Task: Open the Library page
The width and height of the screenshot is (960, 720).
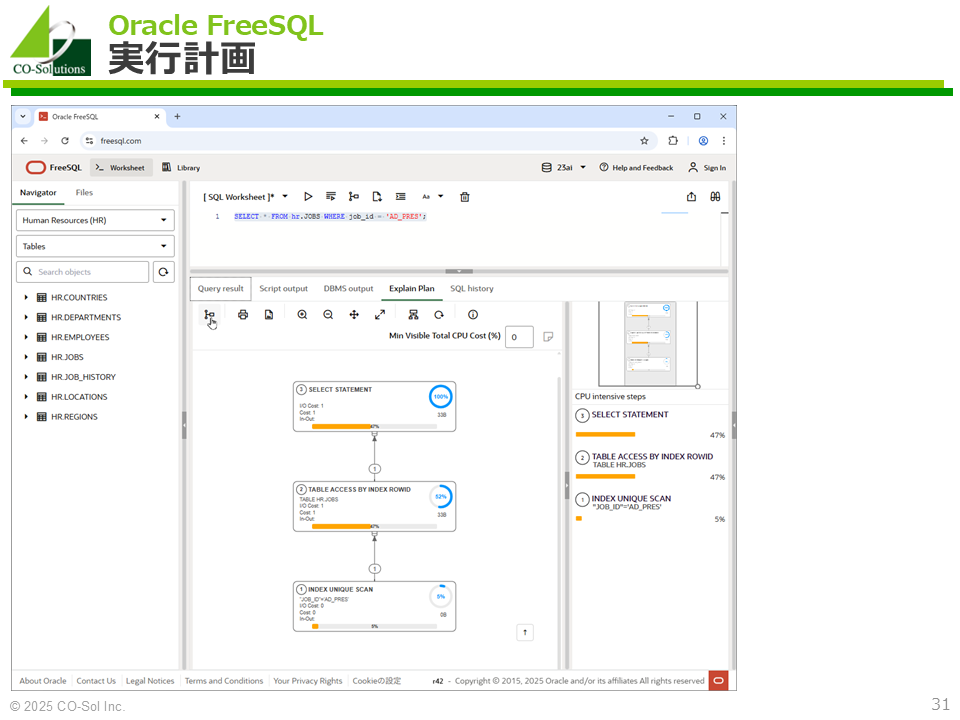Action: [181, 168]
